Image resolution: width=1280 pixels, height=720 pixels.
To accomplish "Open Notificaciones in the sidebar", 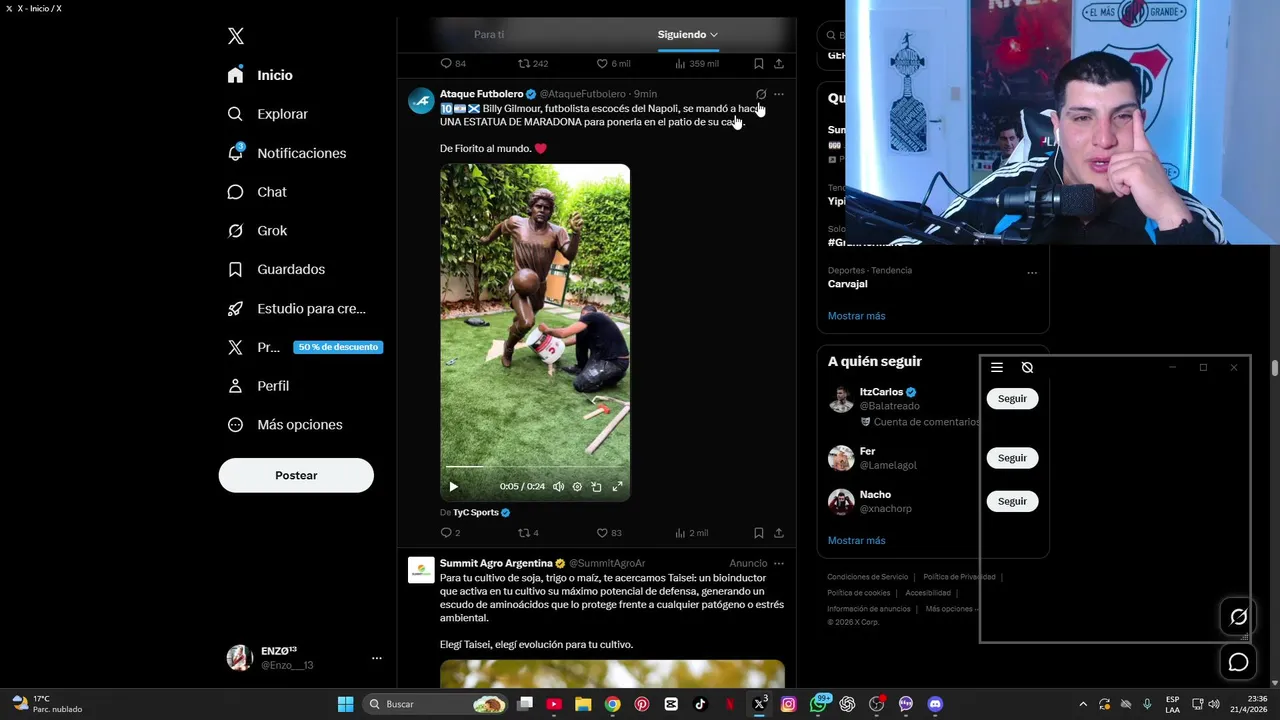I will pyautogui.click(x=286, y=153).
